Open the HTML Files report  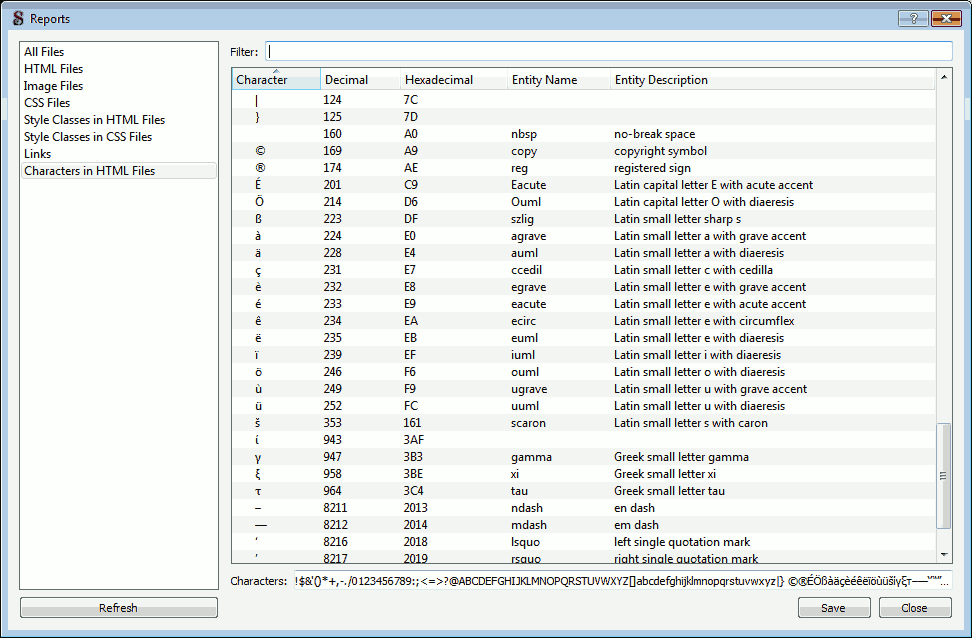tap(53, 69)
